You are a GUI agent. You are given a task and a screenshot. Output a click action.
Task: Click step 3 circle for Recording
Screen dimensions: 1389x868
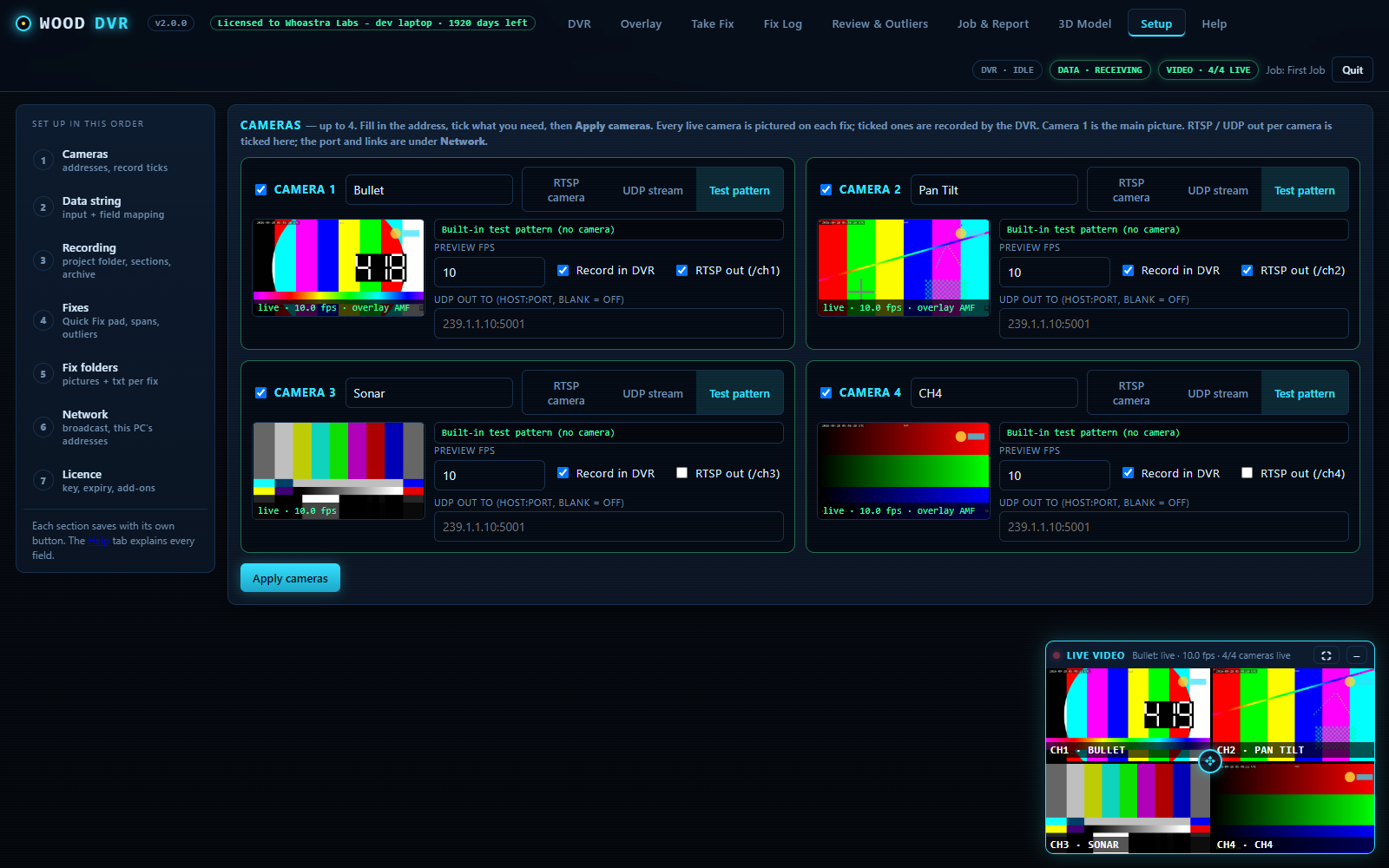click(x=43, y=260)
